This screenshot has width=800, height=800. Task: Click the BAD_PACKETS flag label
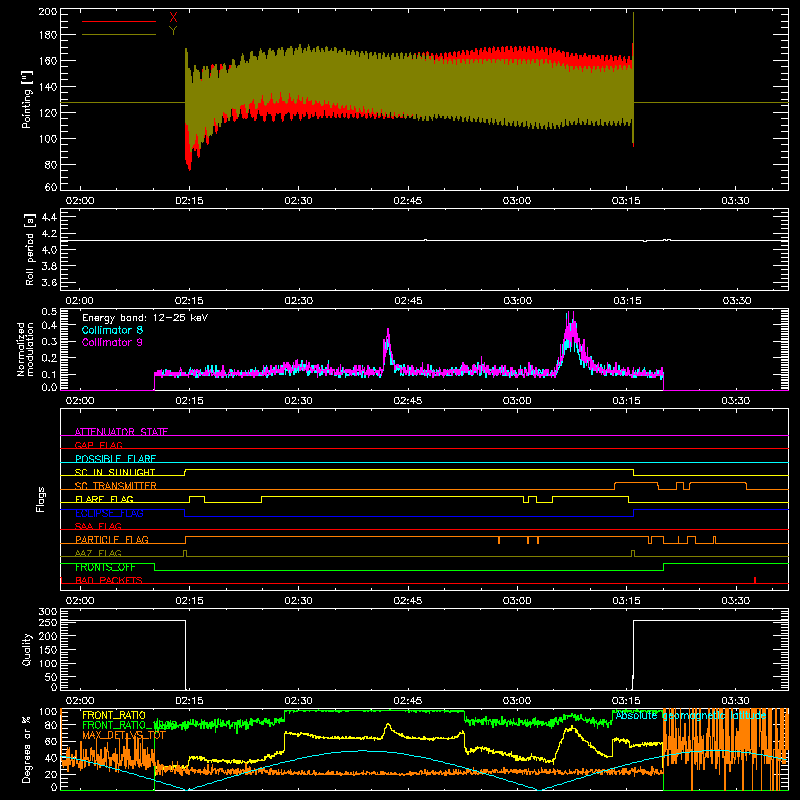click(109, 580)
